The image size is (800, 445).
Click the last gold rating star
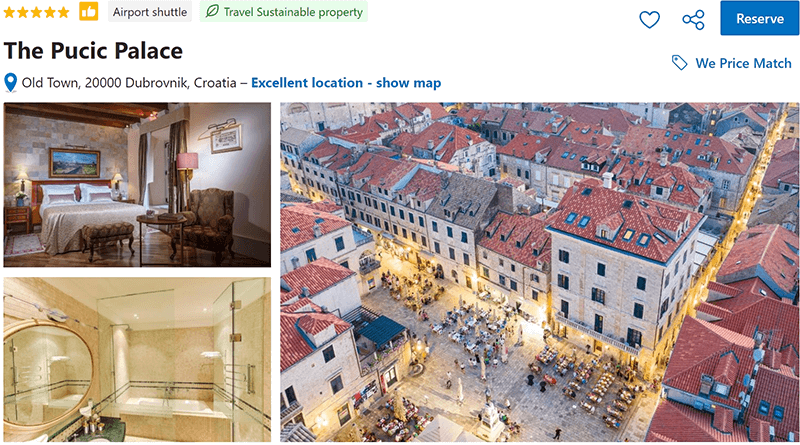tap(63, 12)
